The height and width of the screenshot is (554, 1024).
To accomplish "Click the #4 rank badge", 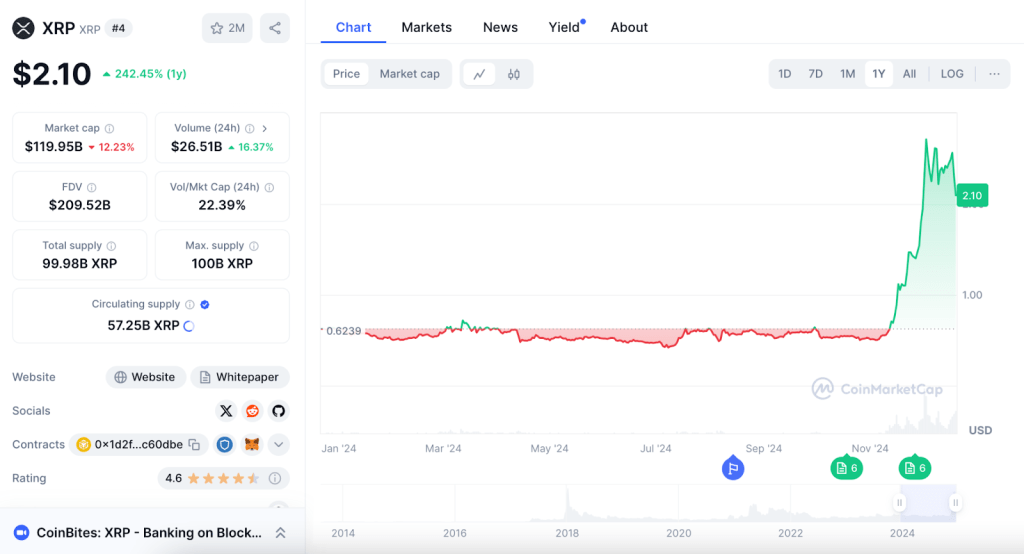I will pyautogui.click(x=118, y=28).
